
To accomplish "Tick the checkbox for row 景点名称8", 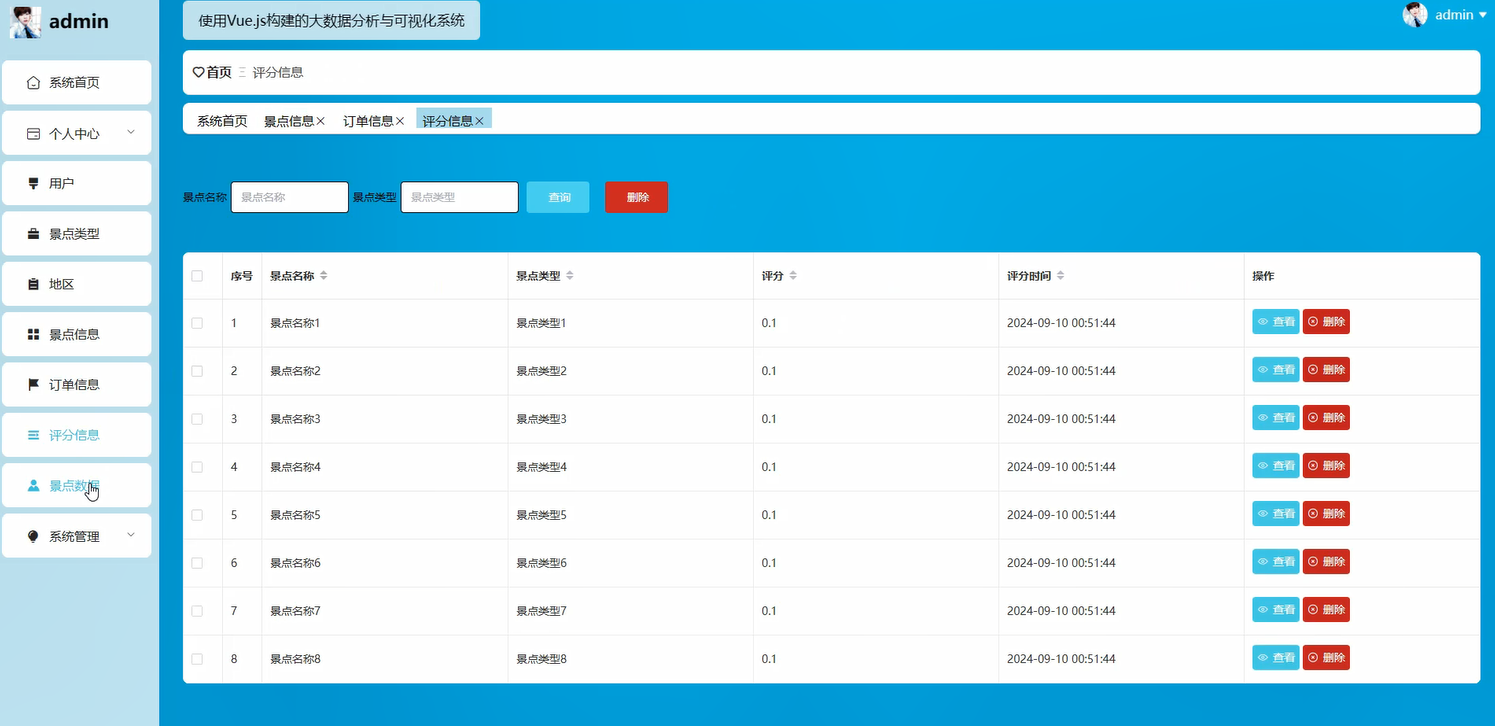I will click(x=197, y=659).
